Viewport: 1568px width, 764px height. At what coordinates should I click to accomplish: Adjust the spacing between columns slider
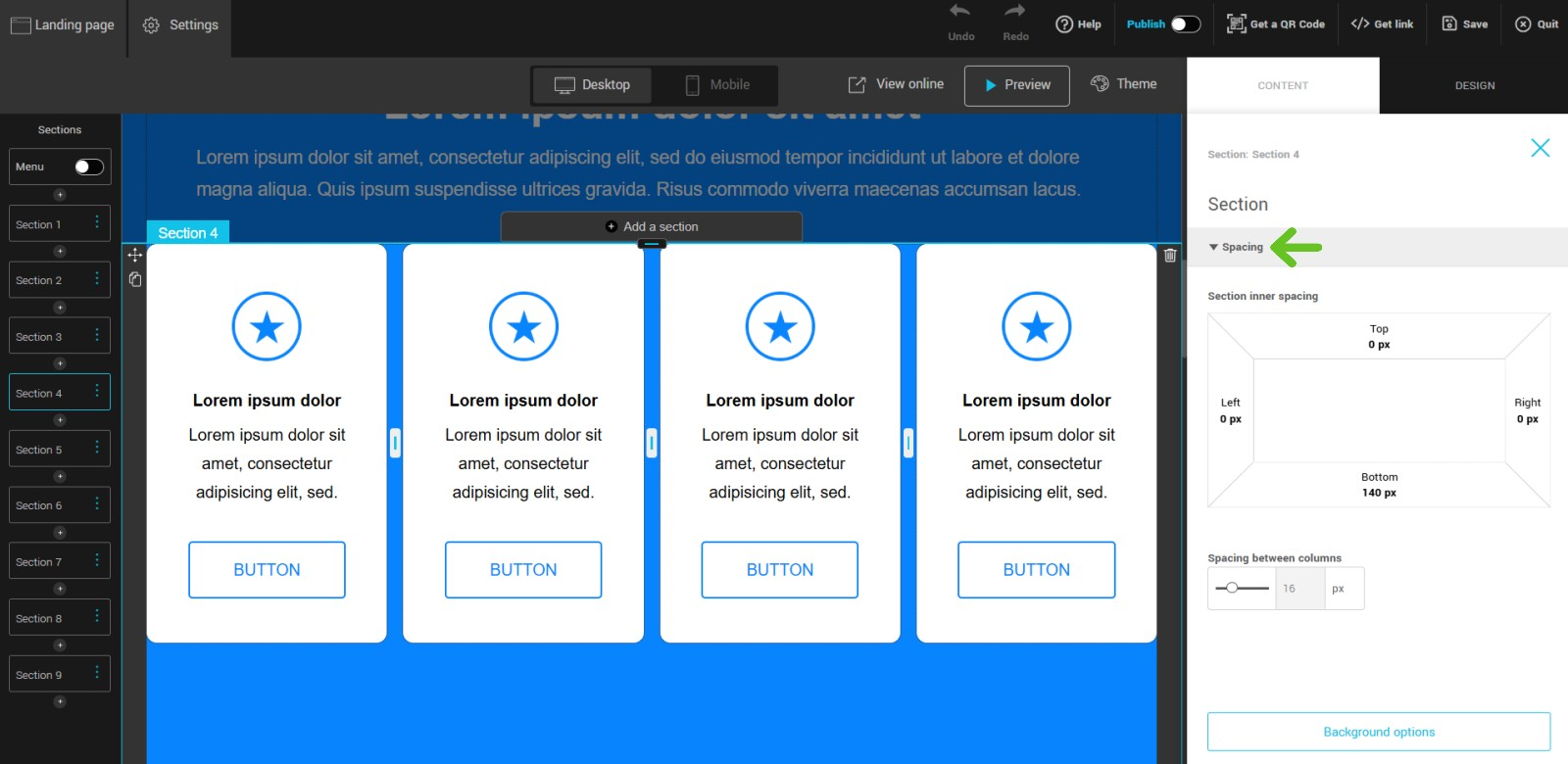[1232, 589]
